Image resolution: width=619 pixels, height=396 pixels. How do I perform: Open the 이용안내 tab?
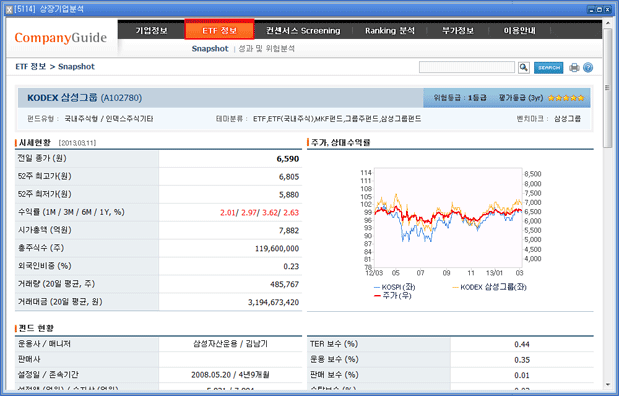pyautogui.click(x=520, y=30)
